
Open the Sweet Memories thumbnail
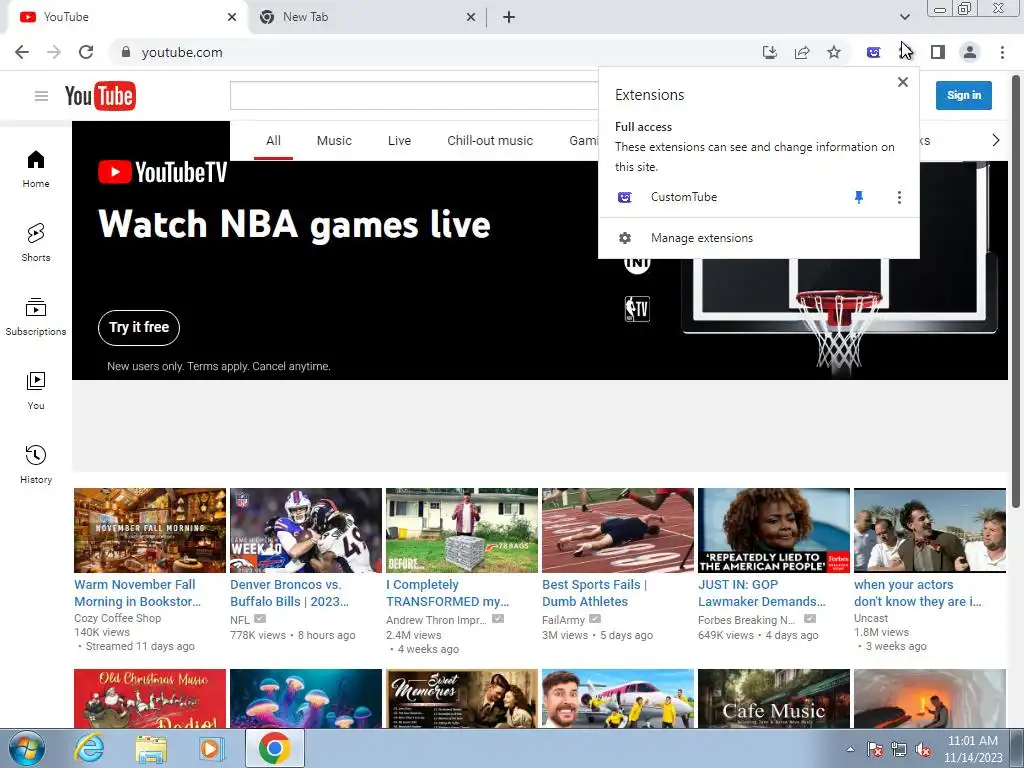[462, 698]
